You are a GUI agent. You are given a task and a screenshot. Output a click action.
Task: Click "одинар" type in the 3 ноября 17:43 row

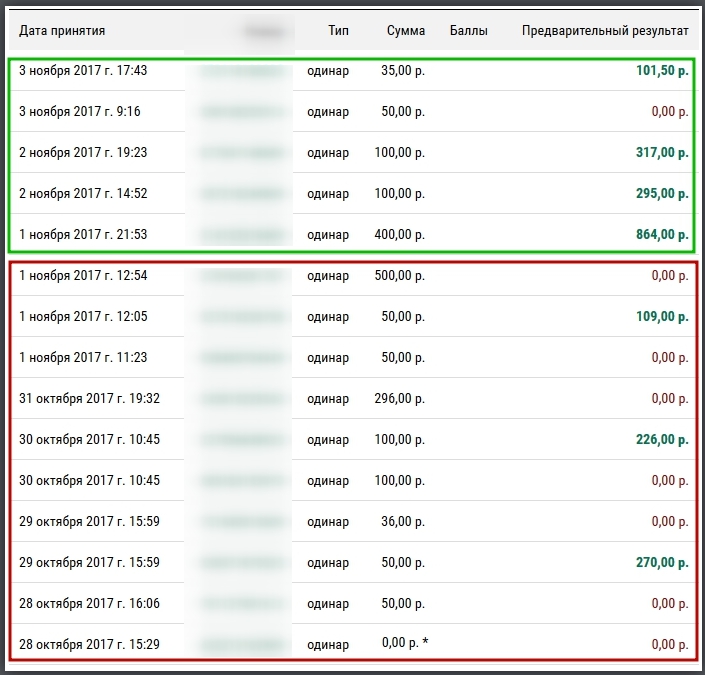(x=328, y=71)
